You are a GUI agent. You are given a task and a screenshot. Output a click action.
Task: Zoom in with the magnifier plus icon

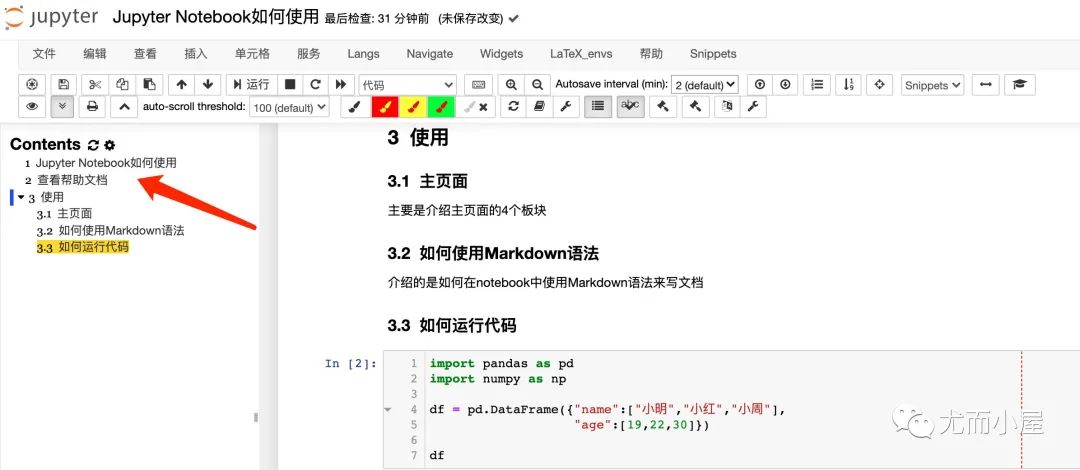tap(511, 84)
